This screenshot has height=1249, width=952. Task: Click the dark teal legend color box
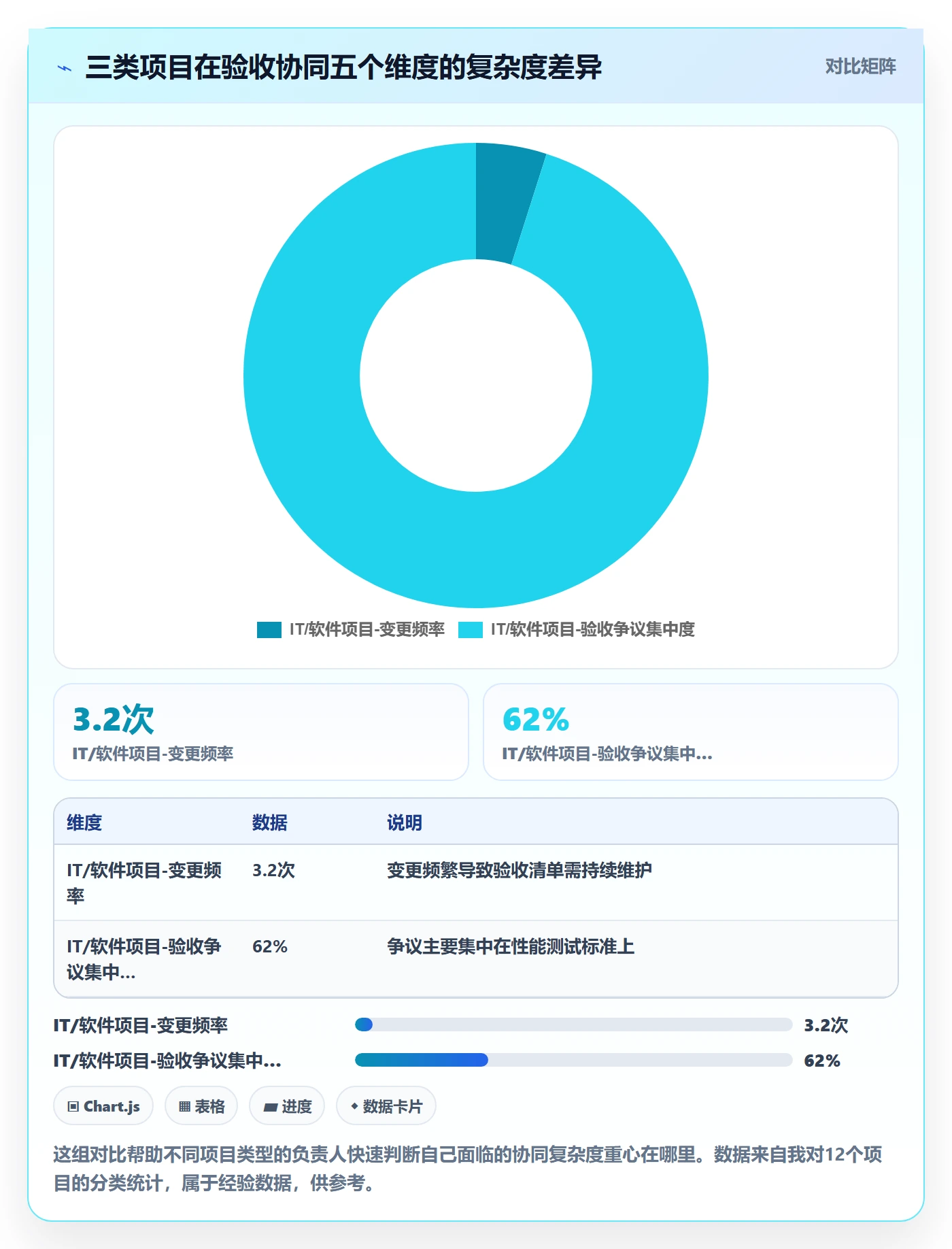(x=269, y=630)
